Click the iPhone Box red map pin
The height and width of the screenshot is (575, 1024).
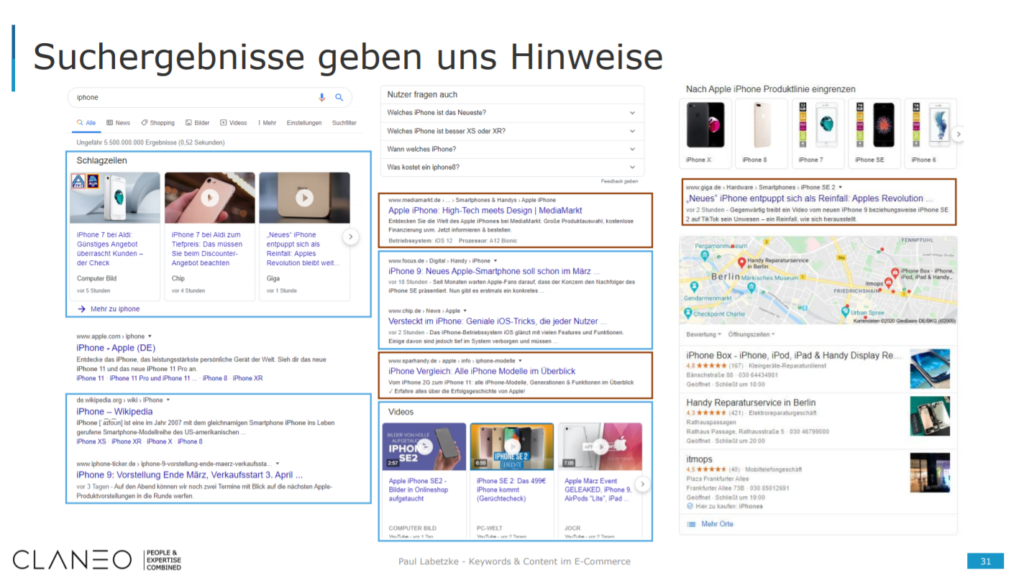pyautogui.click(x=895, y=273)
